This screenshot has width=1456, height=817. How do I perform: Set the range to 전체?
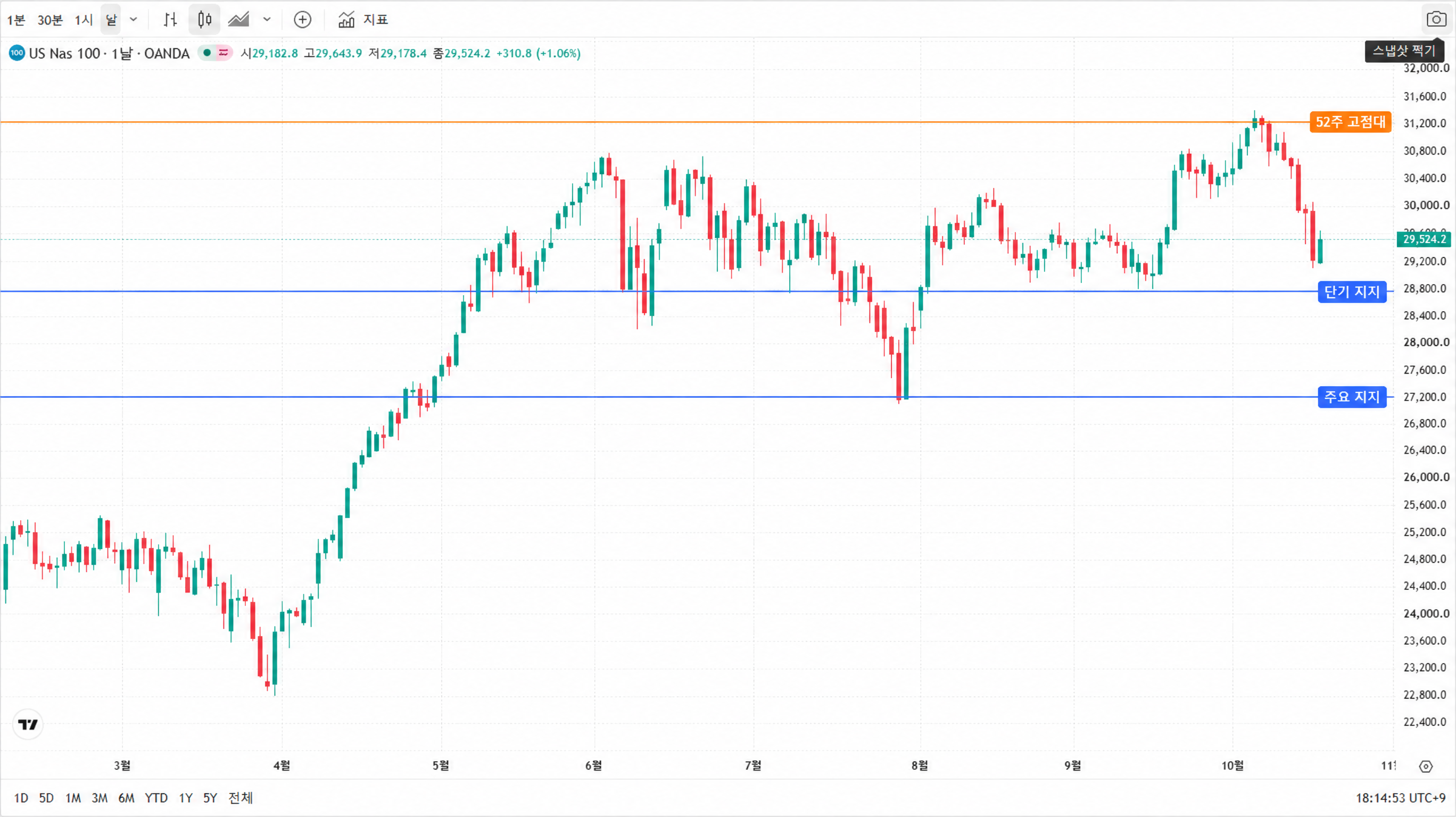tap(240, 798)
